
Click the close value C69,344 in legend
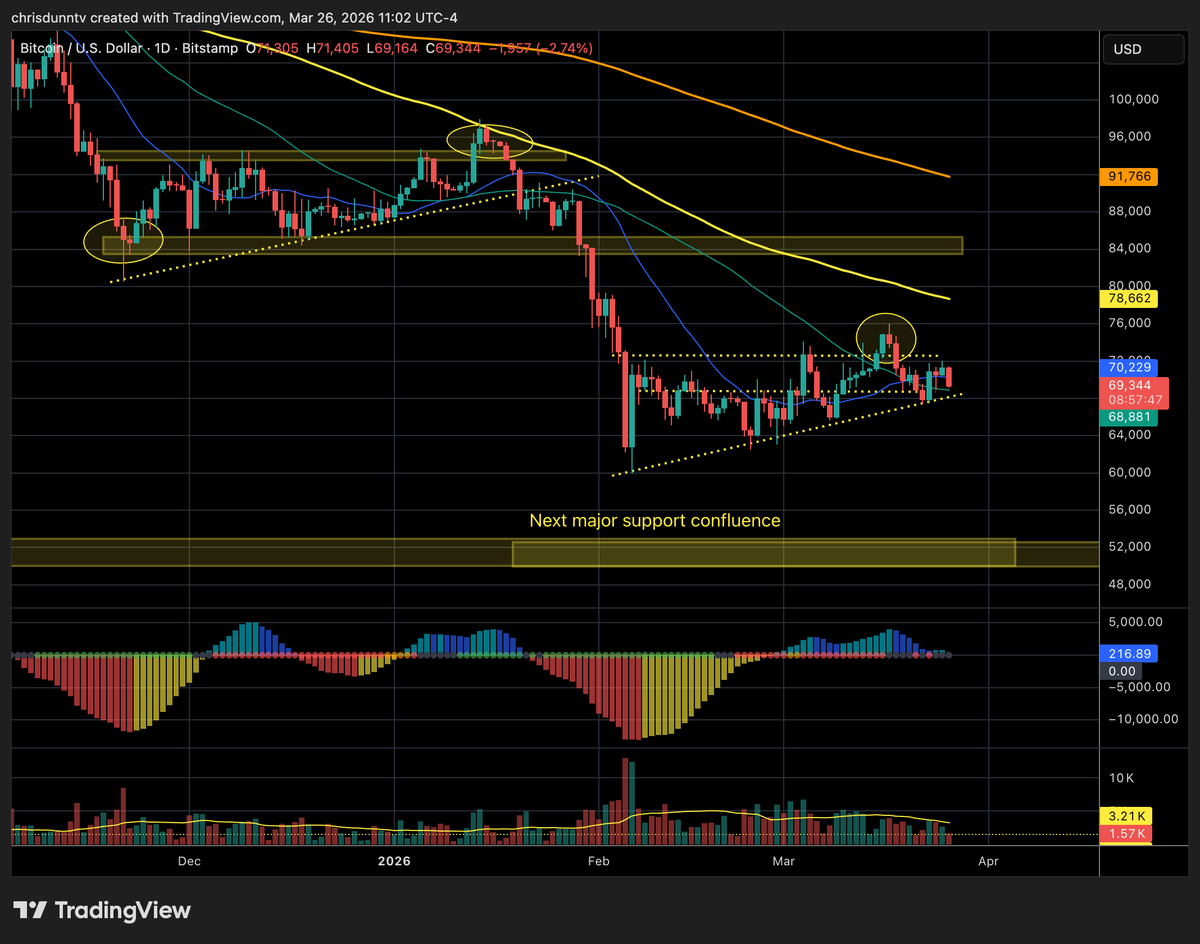(x=452, y=48)
